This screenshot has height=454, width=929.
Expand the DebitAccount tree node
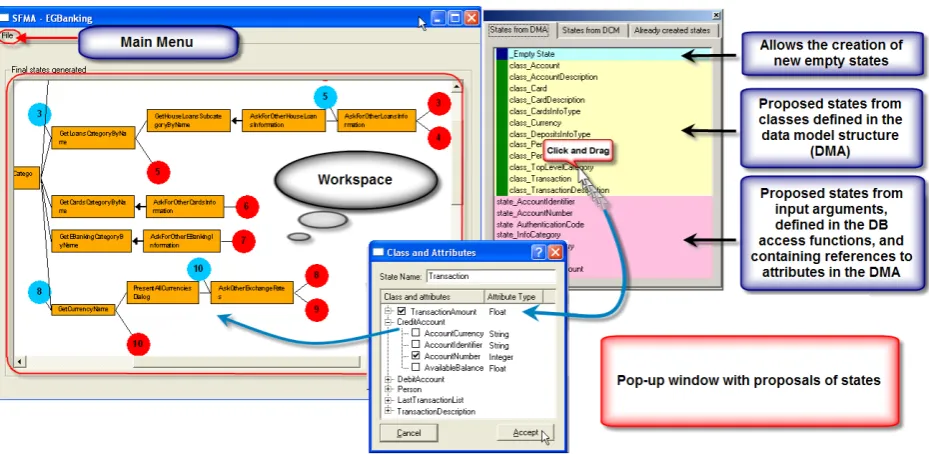[389, 379]
